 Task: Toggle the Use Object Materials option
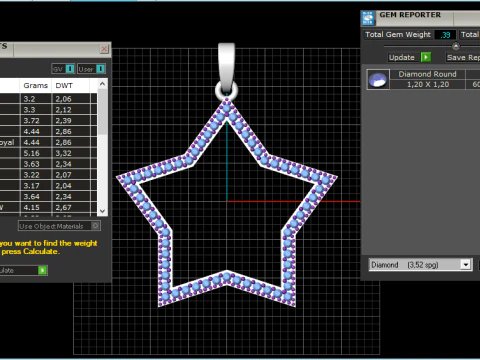59,226
